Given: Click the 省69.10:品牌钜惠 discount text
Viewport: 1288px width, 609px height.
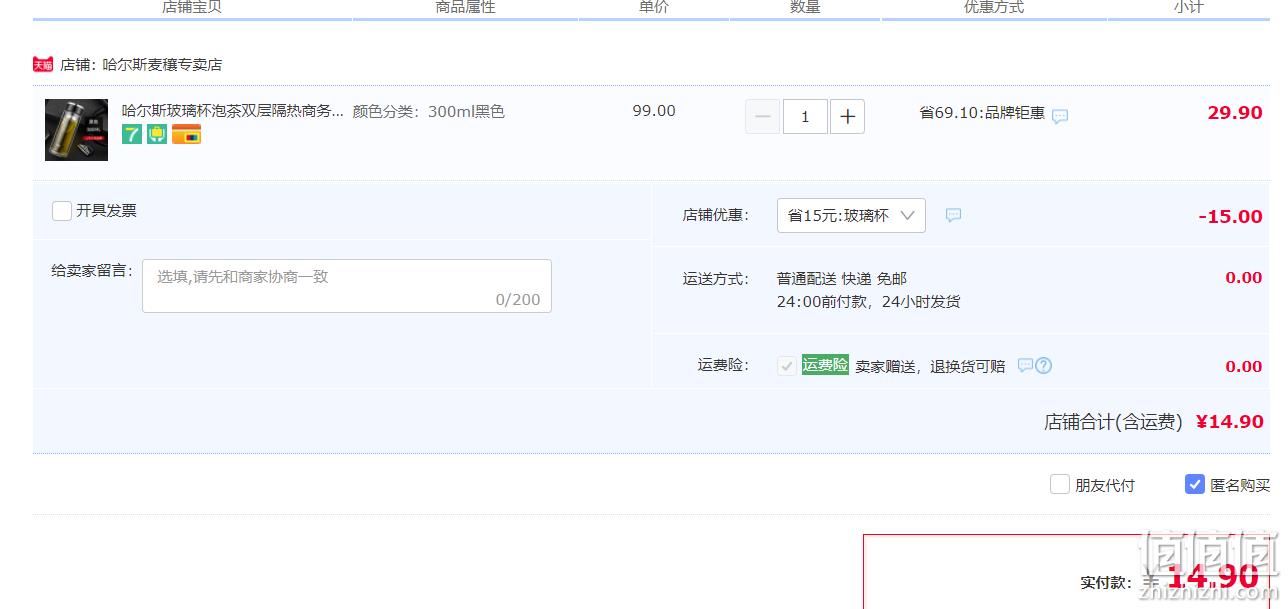Looking at the screenshot, I should click(982, 113).
